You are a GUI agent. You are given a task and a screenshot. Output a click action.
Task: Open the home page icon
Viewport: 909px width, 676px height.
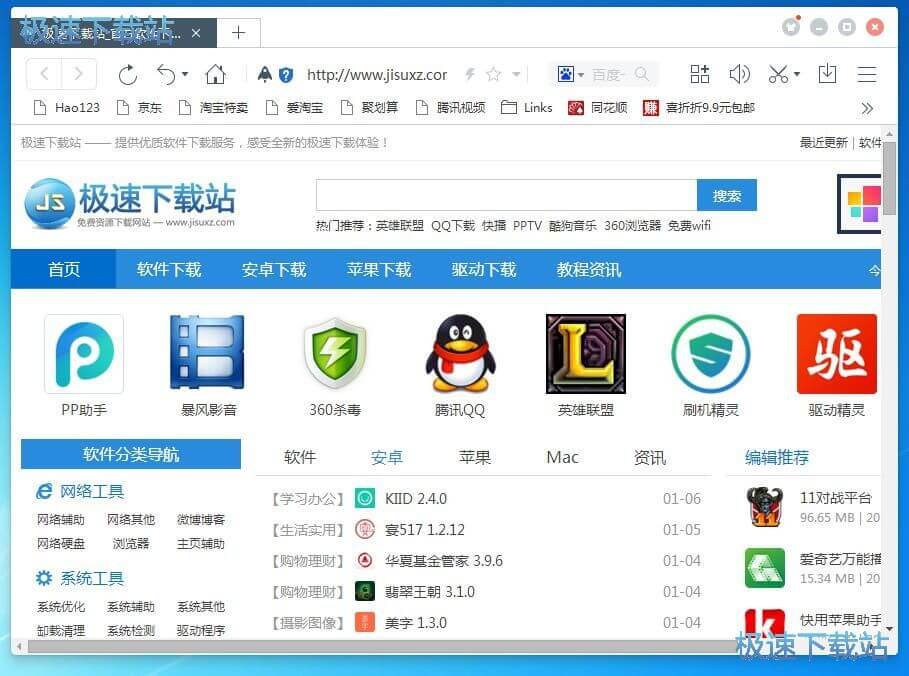(215, 74)
